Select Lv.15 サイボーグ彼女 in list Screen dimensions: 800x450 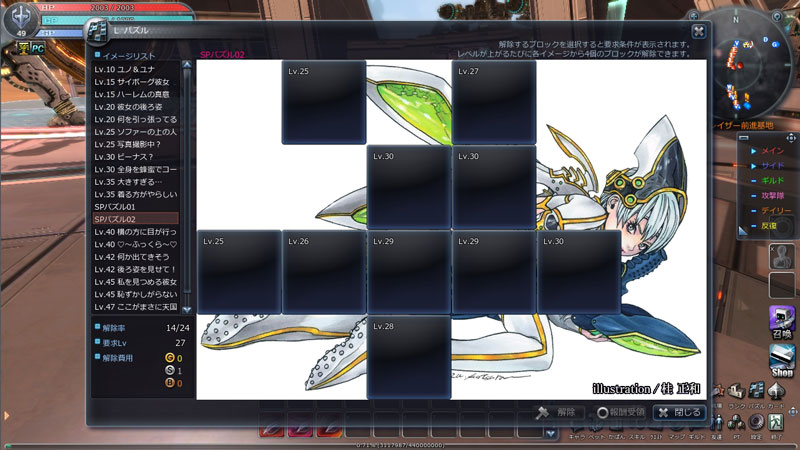coord(136,82)
